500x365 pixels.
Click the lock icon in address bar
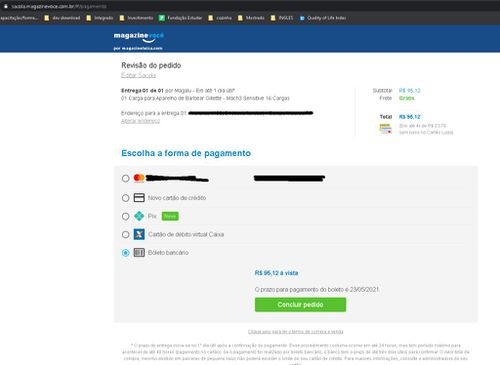[x=5, y=6]
